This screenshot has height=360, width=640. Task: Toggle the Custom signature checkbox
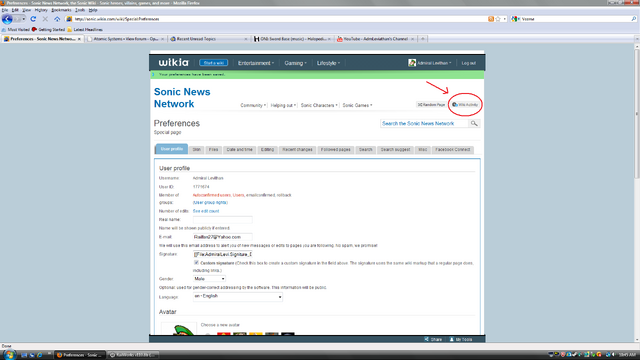196,263
